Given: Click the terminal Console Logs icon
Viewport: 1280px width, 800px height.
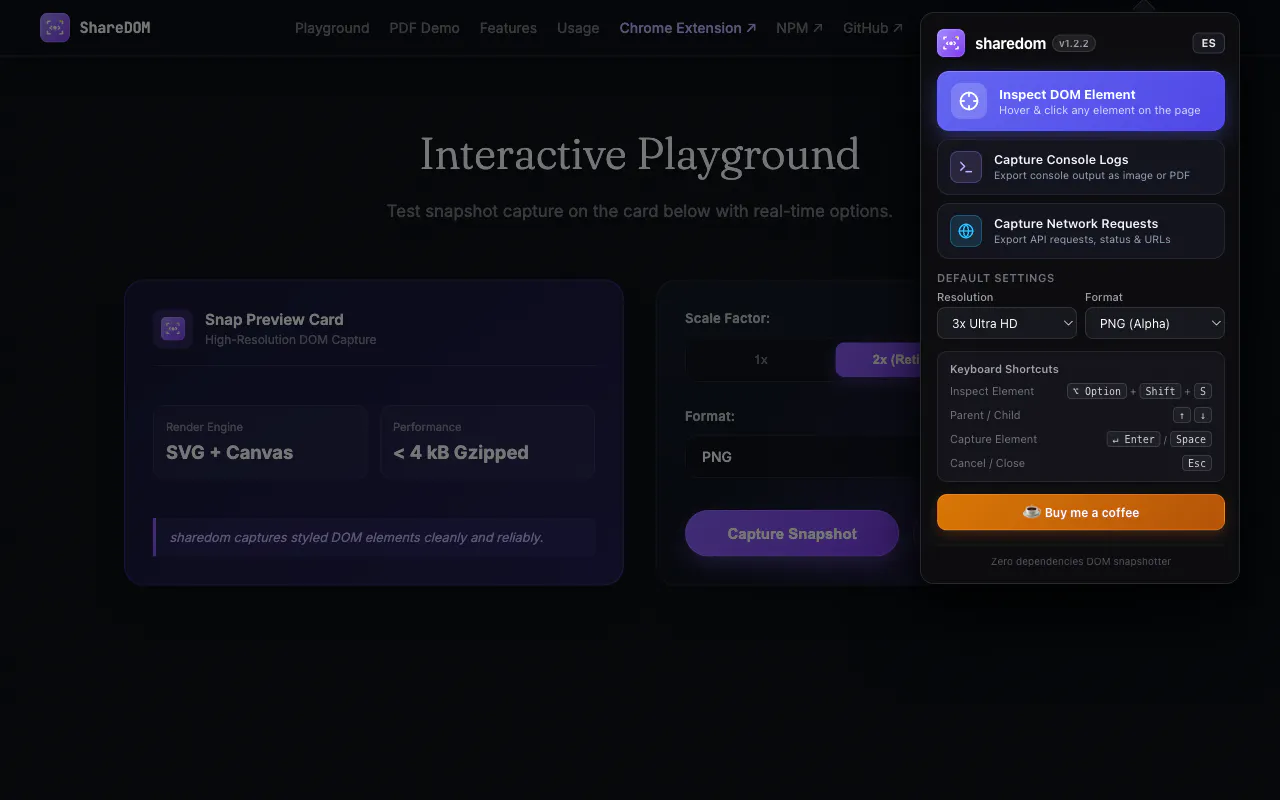Looking at the screenshot, I should (x=966, y=167).
